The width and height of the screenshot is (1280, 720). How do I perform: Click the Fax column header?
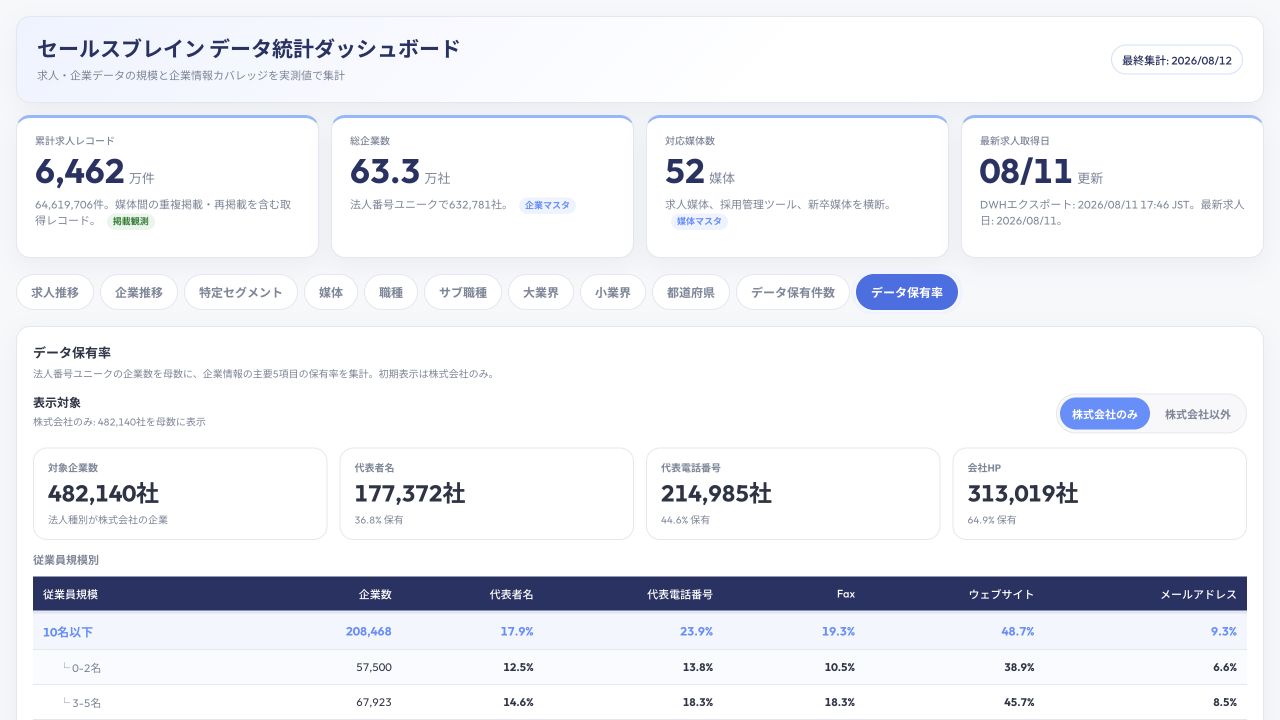coord(846,594)
